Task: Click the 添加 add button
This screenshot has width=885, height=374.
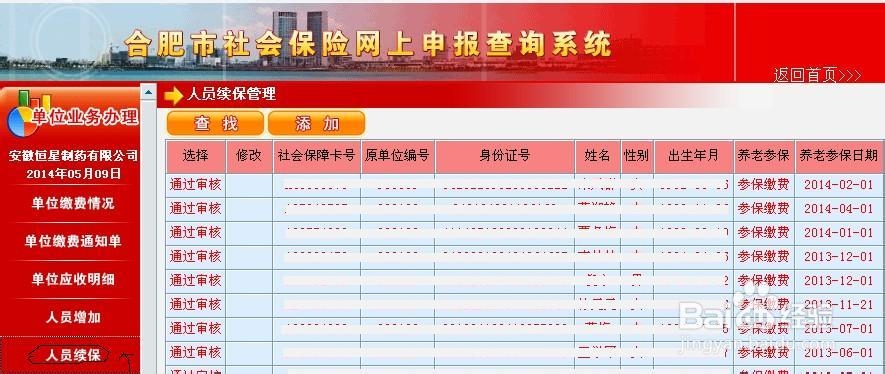Action: click(316, 124)
